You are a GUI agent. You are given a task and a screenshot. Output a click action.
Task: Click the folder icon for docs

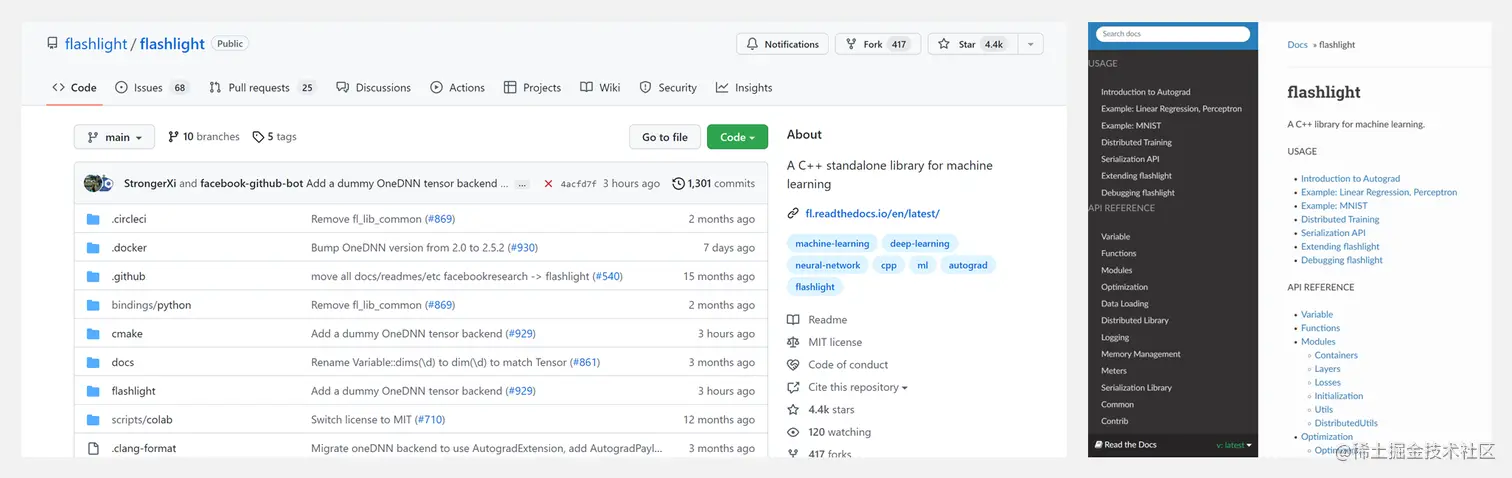click(93, 362)
